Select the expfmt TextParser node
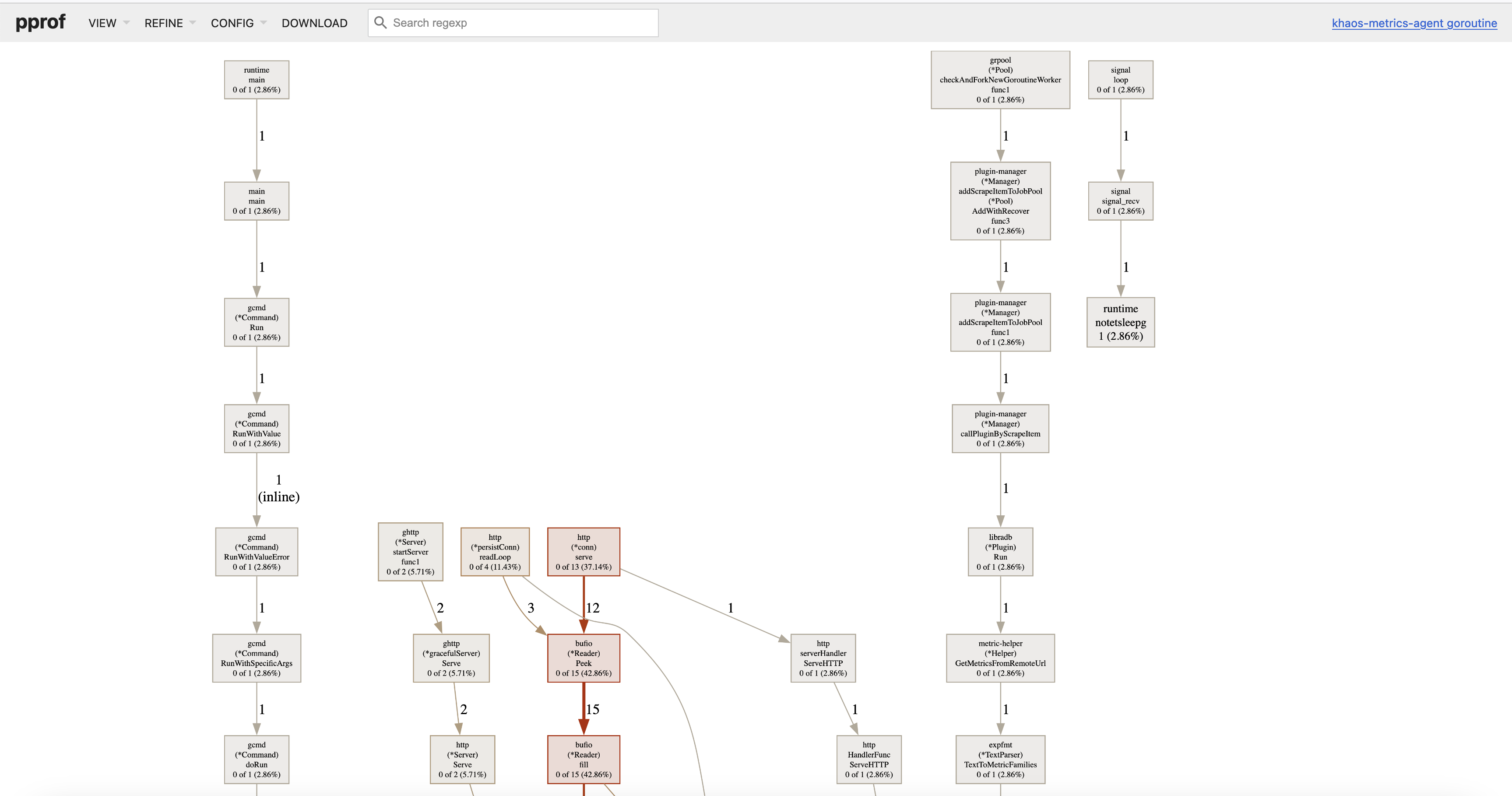The image size is (1512, 796). [999, 759]
